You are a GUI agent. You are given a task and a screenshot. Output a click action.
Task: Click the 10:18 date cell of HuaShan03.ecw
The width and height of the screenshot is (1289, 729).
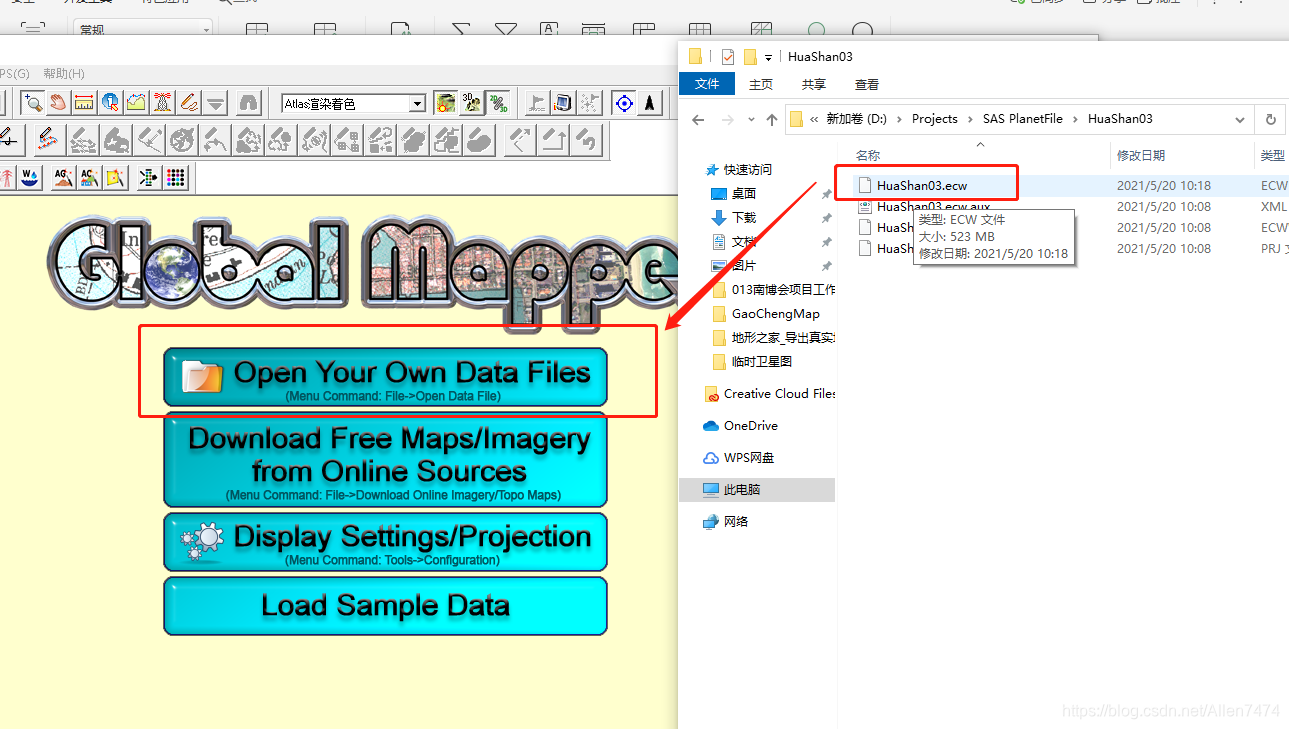pyautogui.click(x=1164, y=185)
